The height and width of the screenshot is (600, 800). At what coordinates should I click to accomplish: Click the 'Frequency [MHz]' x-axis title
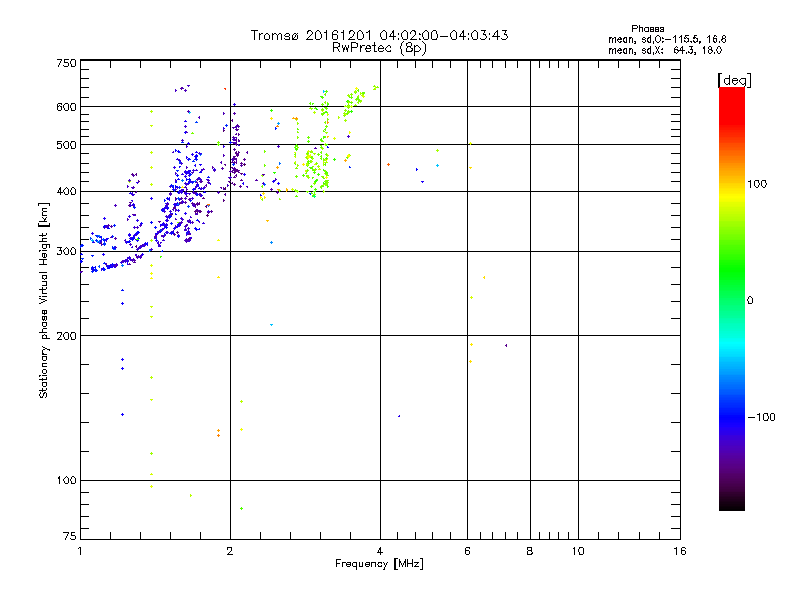click(379, 564)
